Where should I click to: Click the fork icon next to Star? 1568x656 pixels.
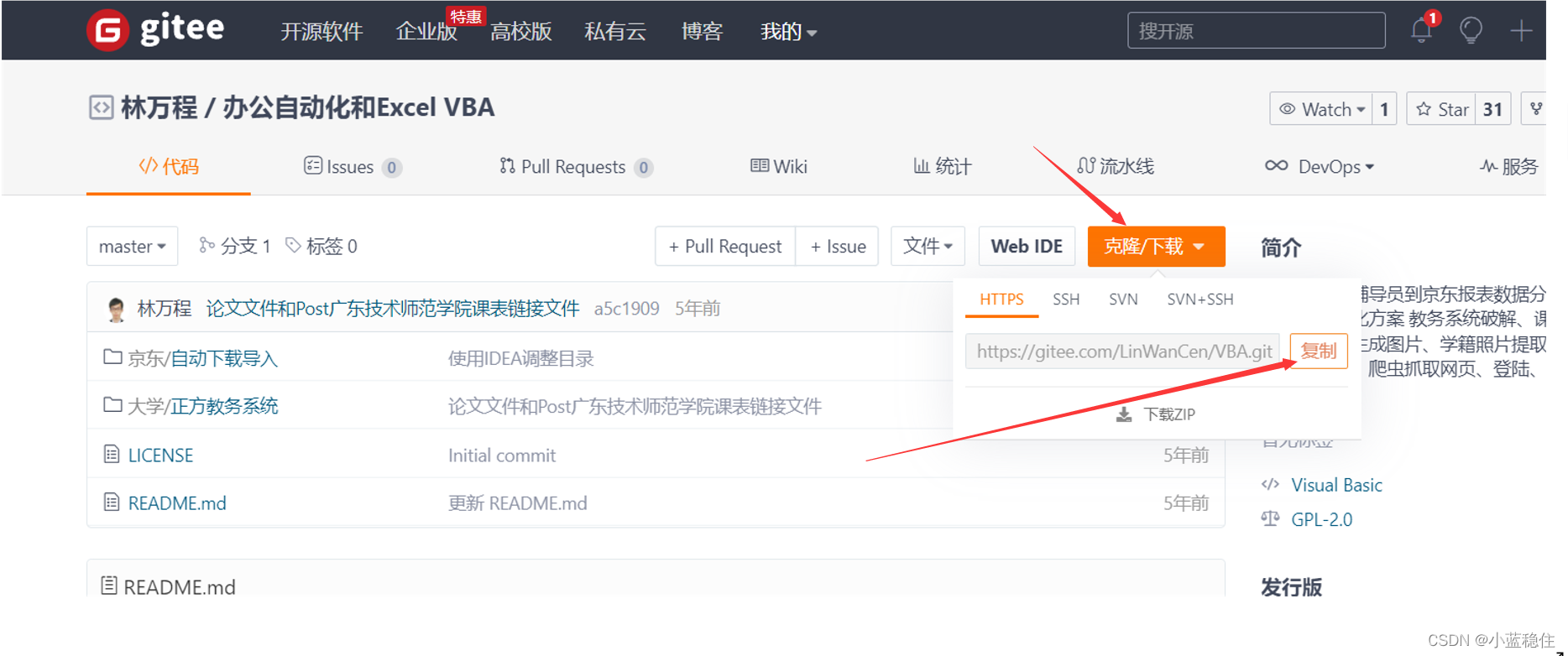(1535, 109)
